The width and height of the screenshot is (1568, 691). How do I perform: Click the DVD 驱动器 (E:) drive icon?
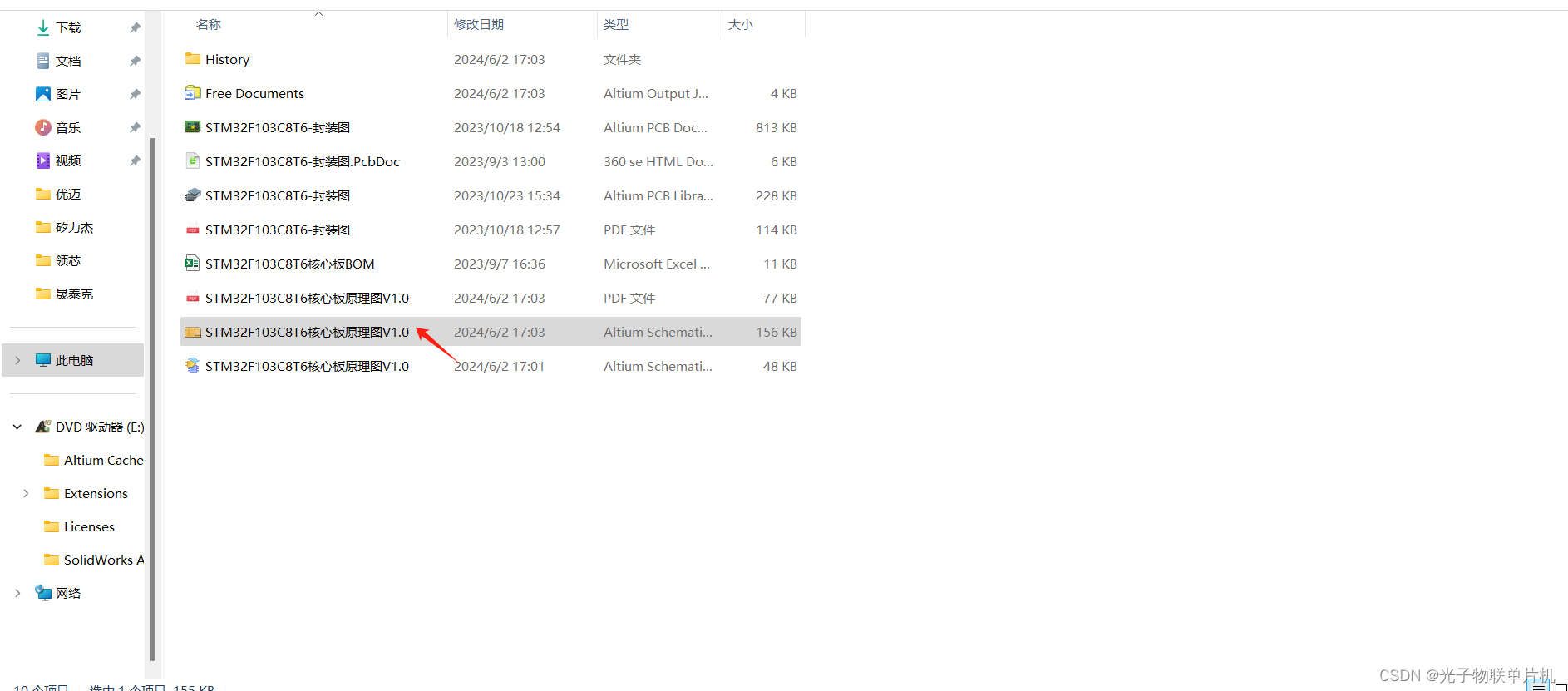43,427
